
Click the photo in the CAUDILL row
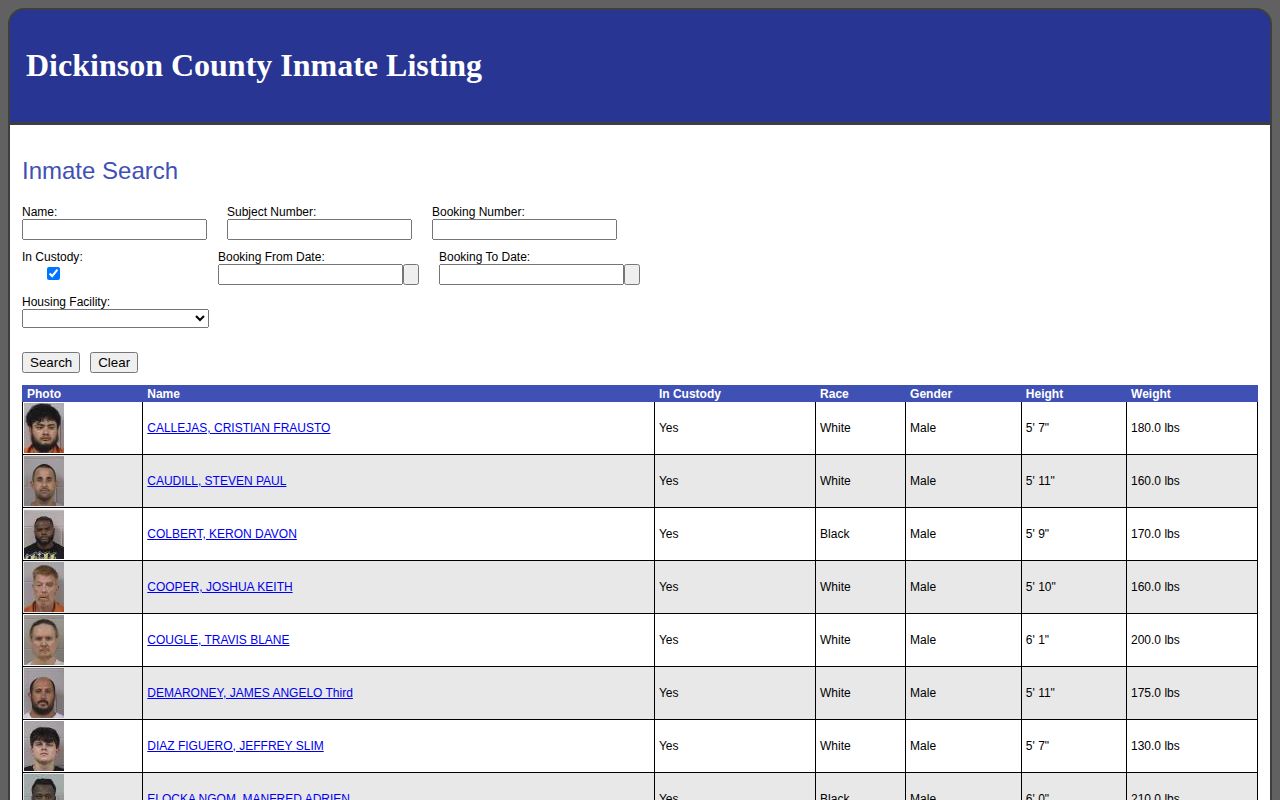44,481
